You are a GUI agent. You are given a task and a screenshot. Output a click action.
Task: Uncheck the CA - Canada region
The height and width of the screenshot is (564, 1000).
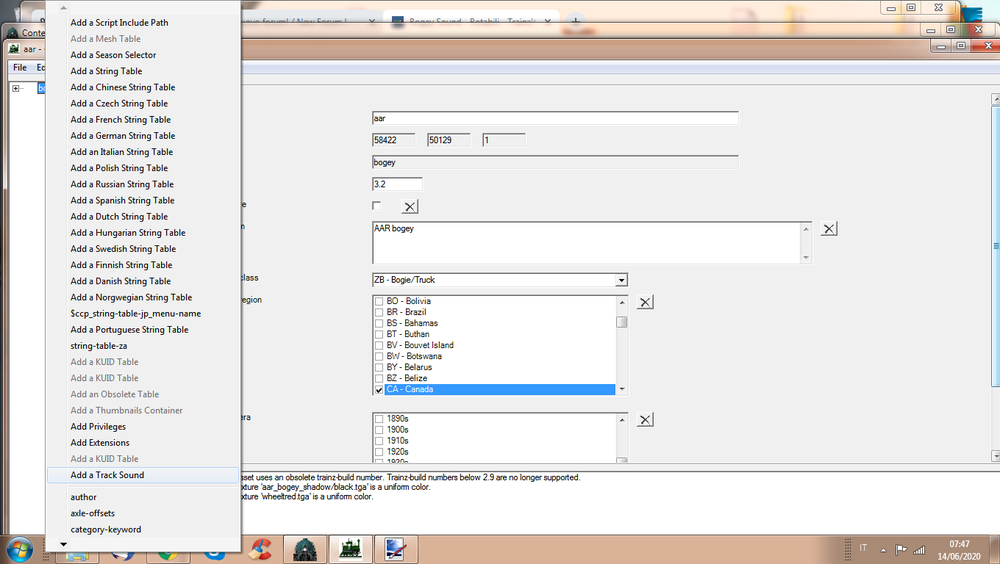(x=379, y=389)
